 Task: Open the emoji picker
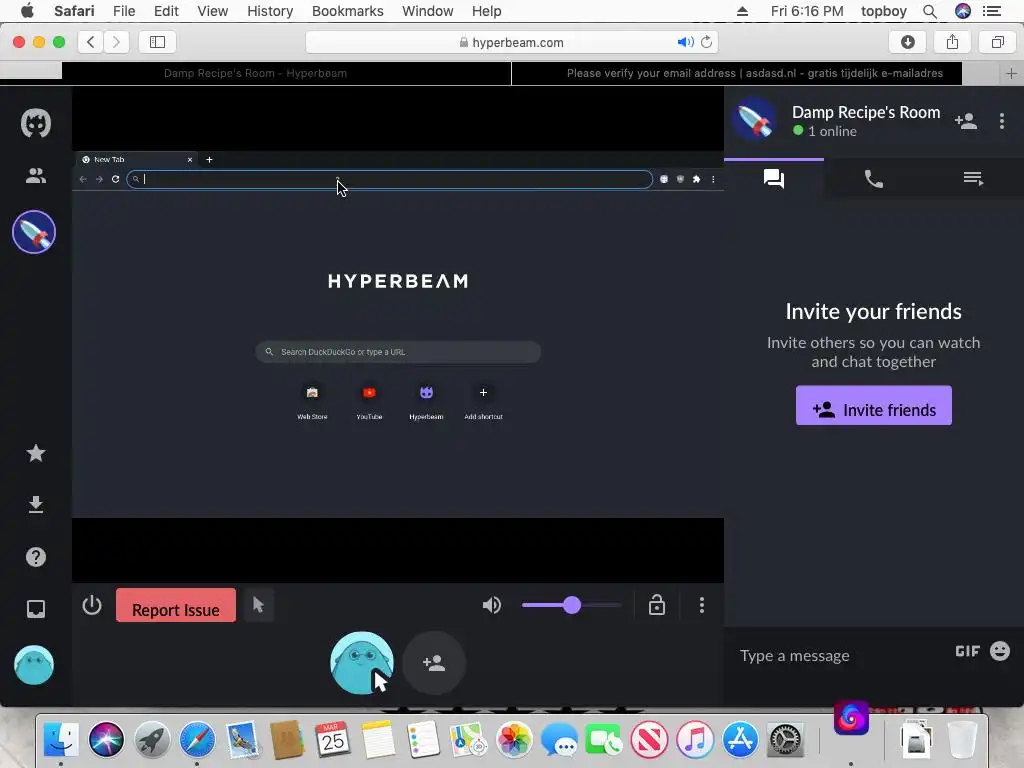(1000, 651)
